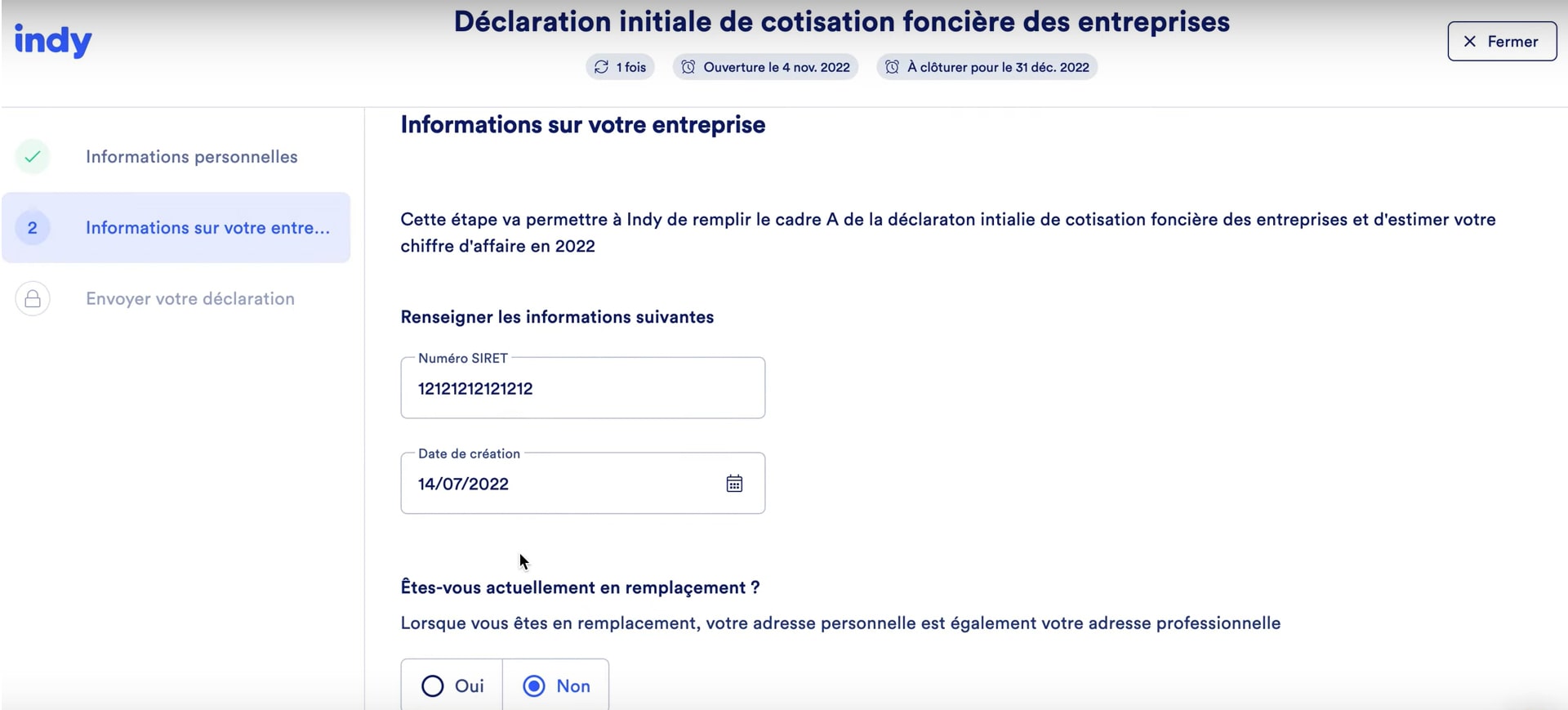This screenshot has height=710, width=1568.
Task: Click the Date de création field
Action: click(x=563, y=484)
